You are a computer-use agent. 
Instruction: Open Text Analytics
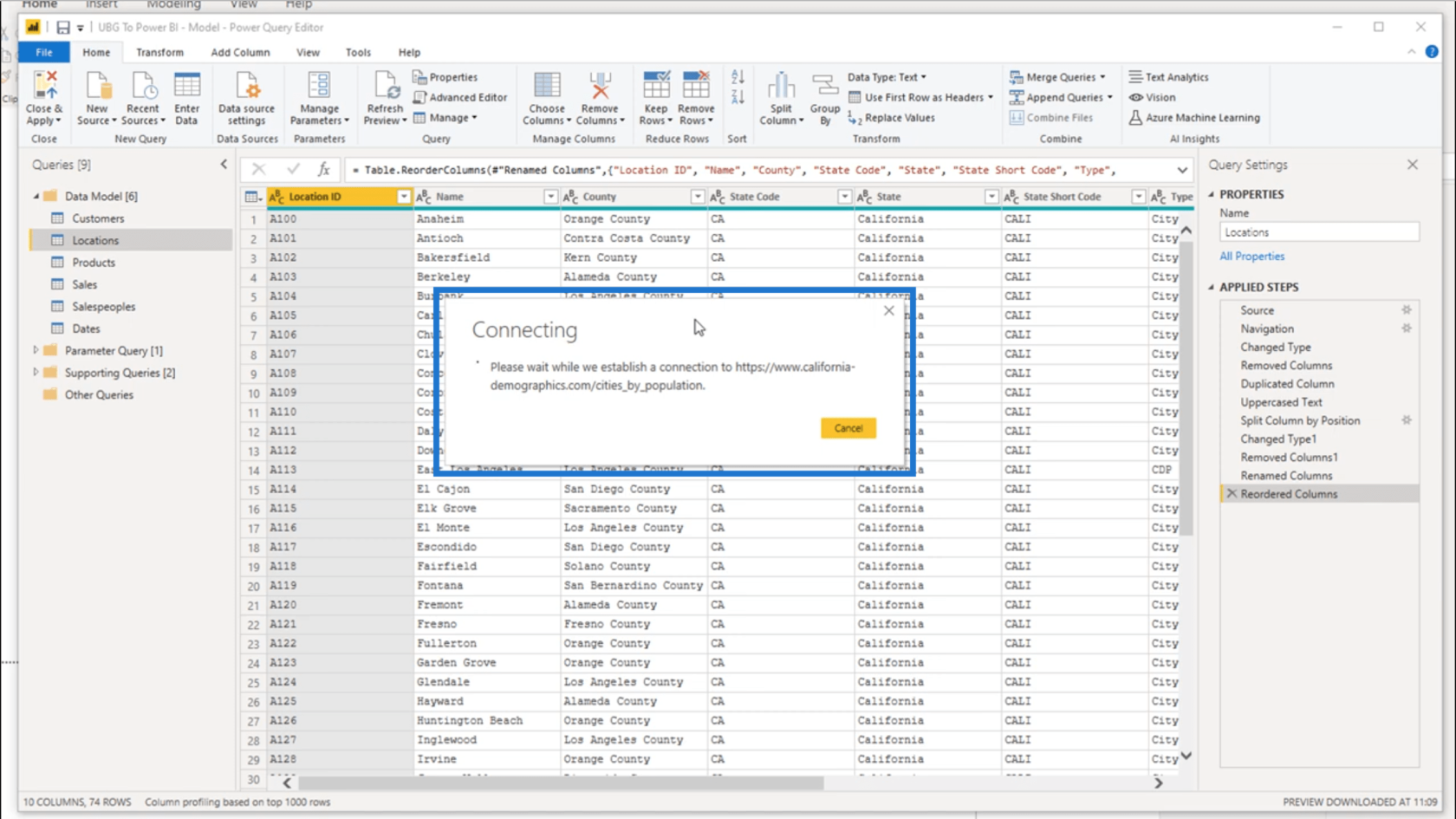coord(1168,77)
